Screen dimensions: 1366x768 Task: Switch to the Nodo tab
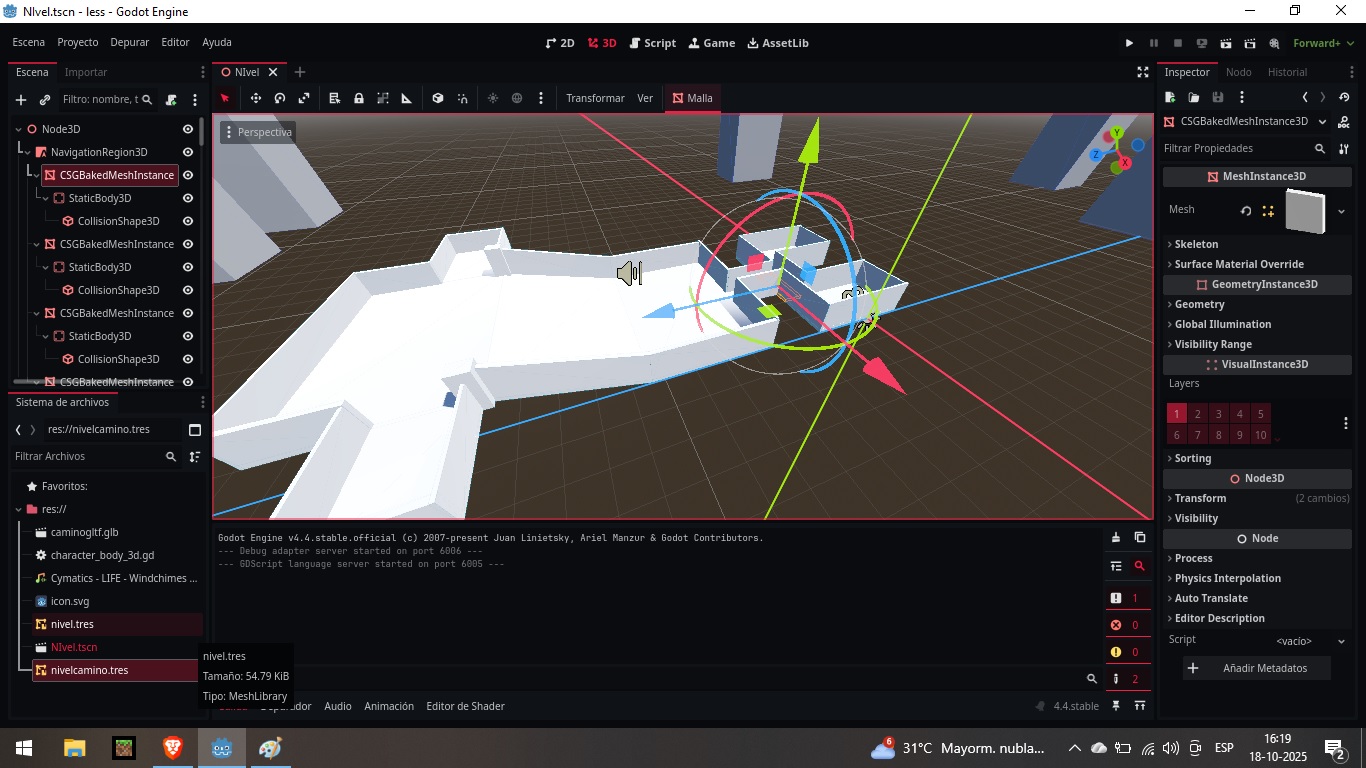pyautogui.click(x=1239, y=72)
